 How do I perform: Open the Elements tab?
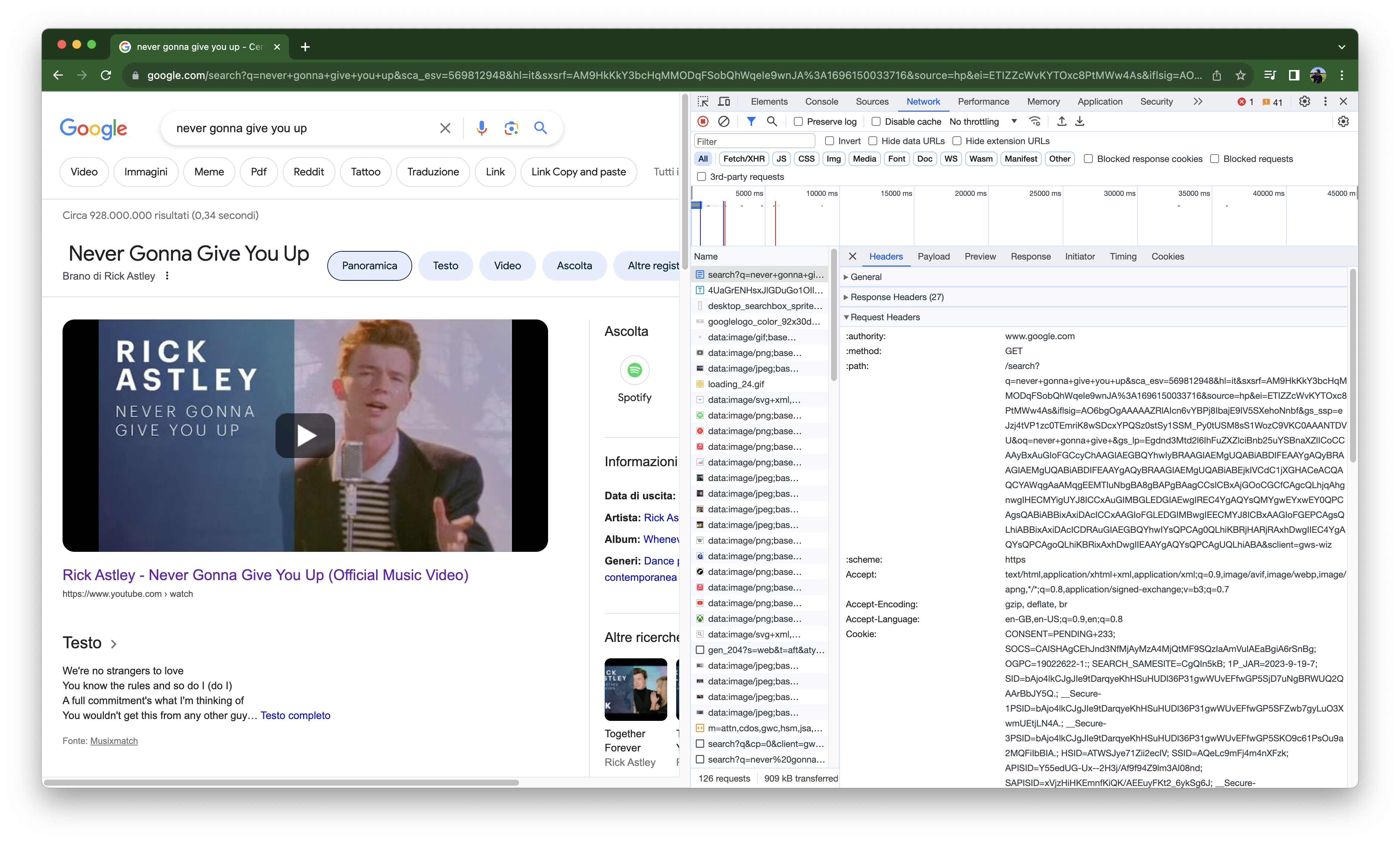click(769, 102)
